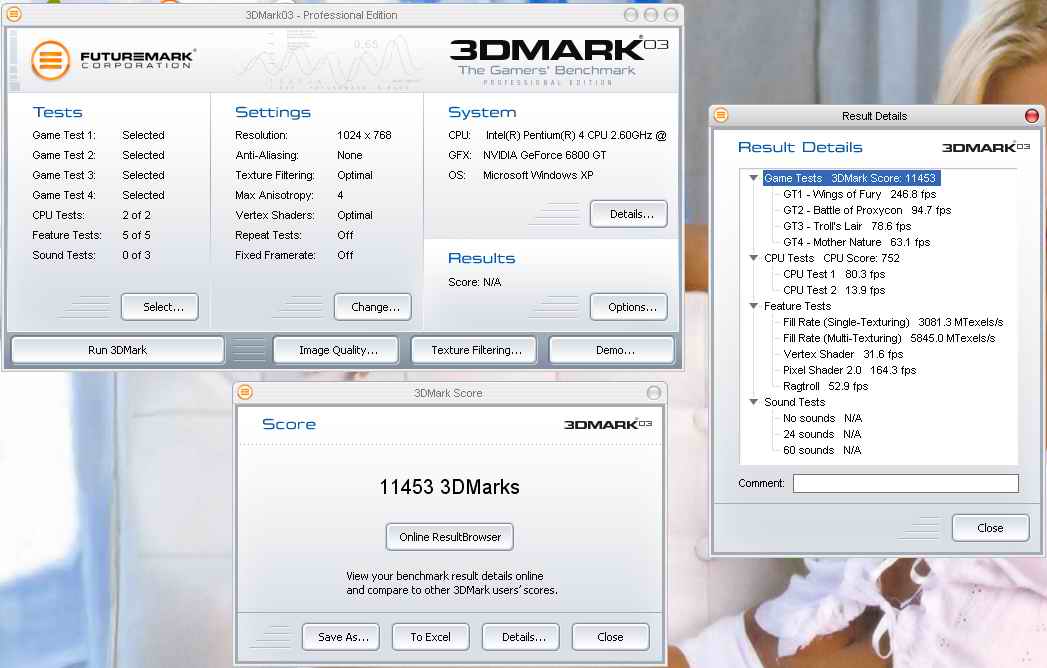The width and height of the screenshot is (1047, 668).
Task: Click the round close button of 3DMark Score window
Action: point(654,393)
